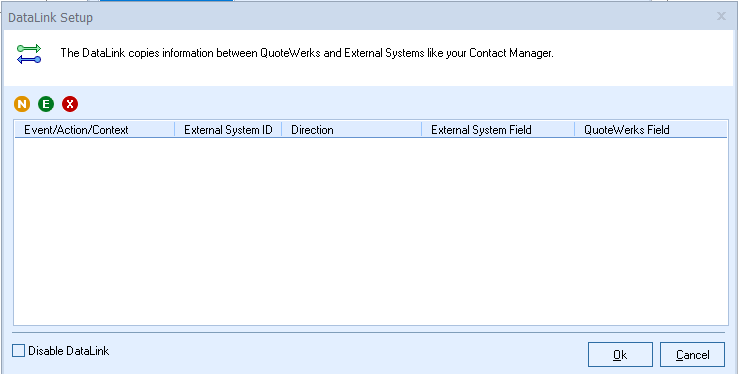Dismiss the dialog with the Cancel button
738x374 pixels.
692,355
